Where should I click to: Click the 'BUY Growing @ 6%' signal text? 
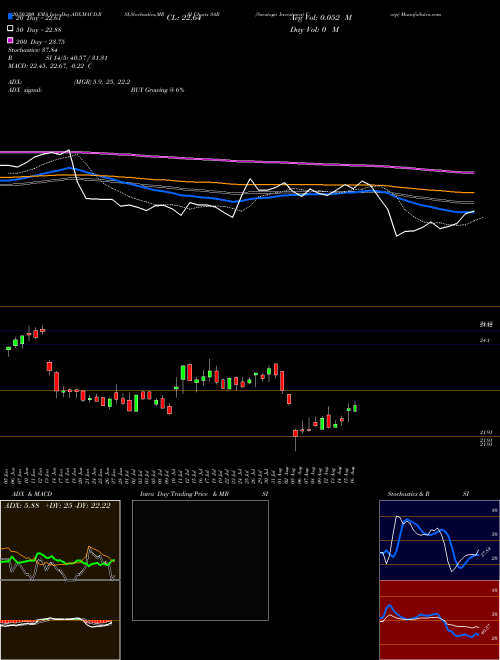tap(157, 90)
